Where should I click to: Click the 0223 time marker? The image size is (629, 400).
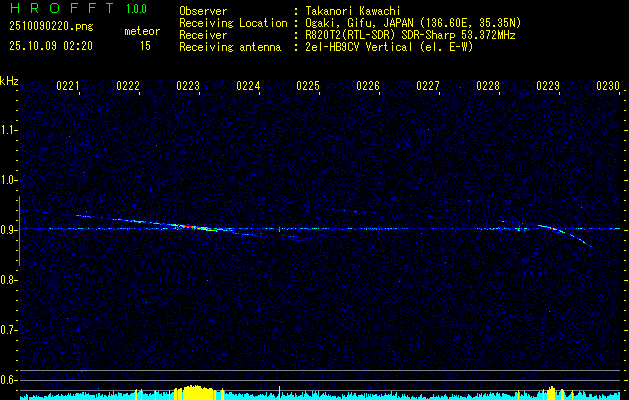pyautogui.click(x=187, y=87)
